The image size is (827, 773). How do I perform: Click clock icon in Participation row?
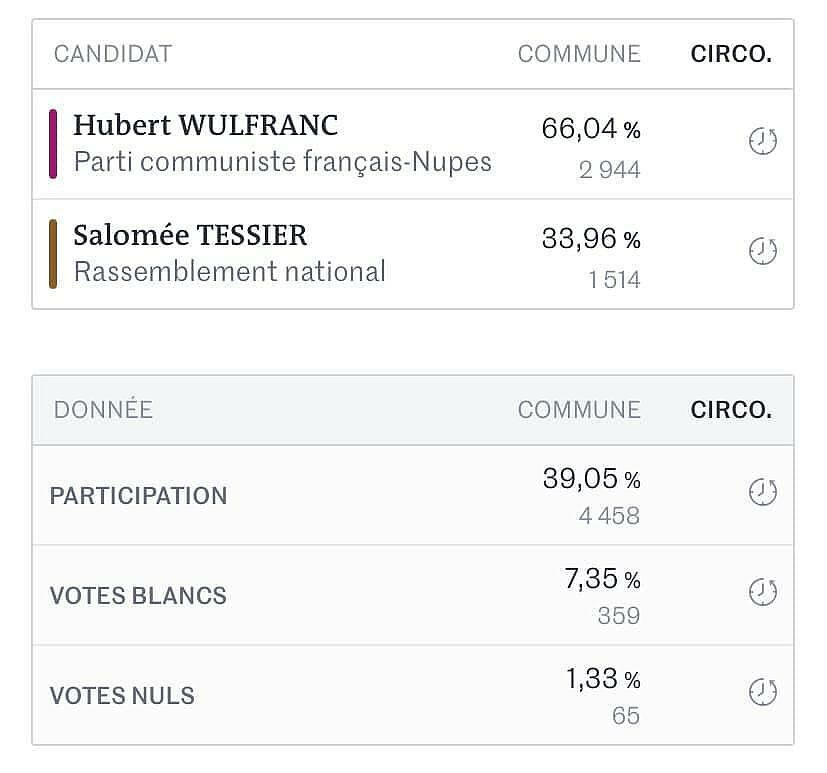pyautogui.click(x=763, y=492)
